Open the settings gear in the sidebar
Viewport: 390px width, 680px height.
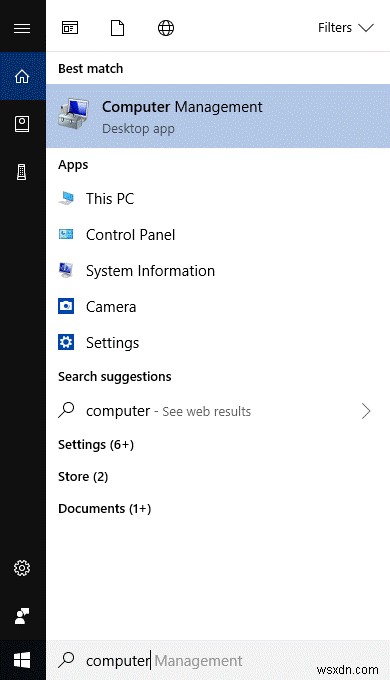[x=22, y=568]
